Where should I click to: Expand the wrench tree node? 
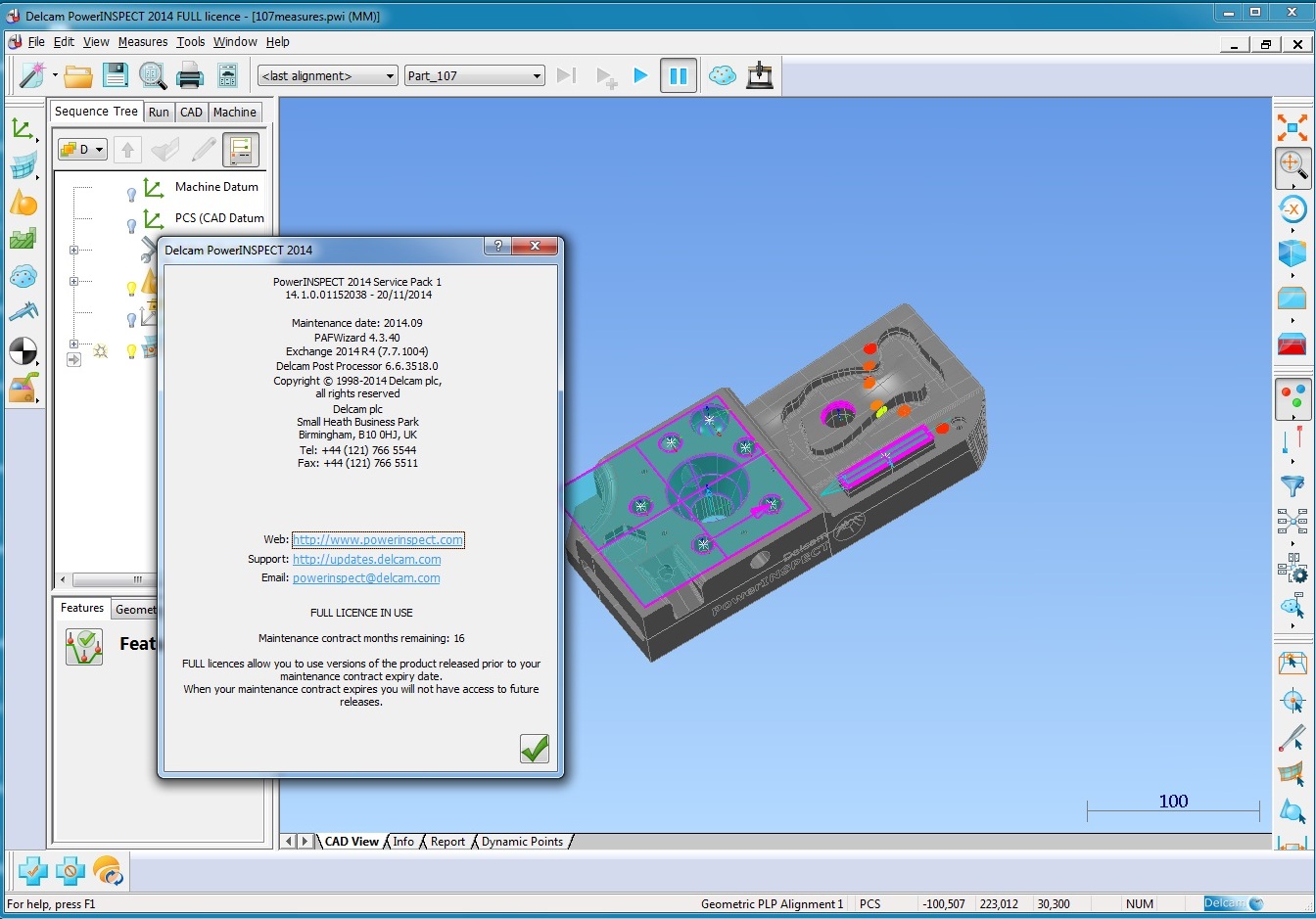point(73,250)
